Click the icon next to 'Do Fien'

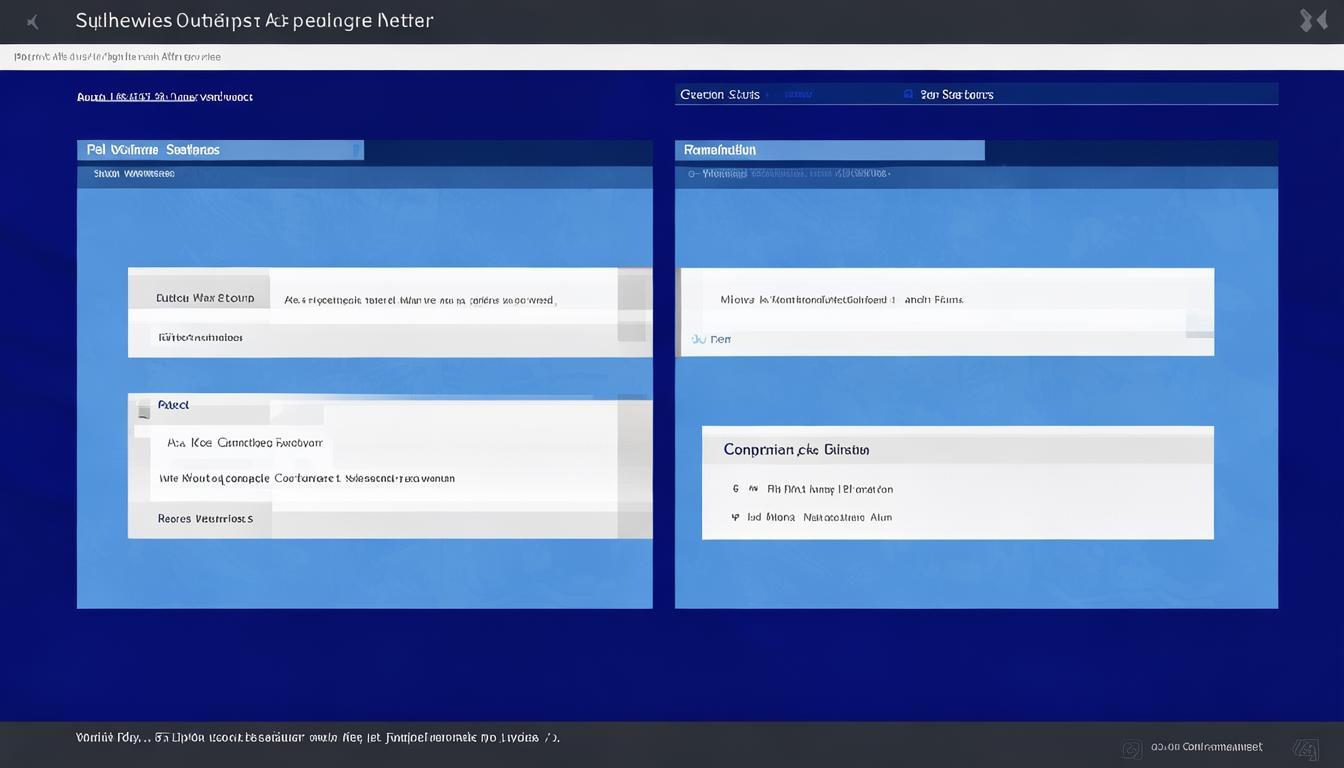pyautogui.click(x=697, y=340)
